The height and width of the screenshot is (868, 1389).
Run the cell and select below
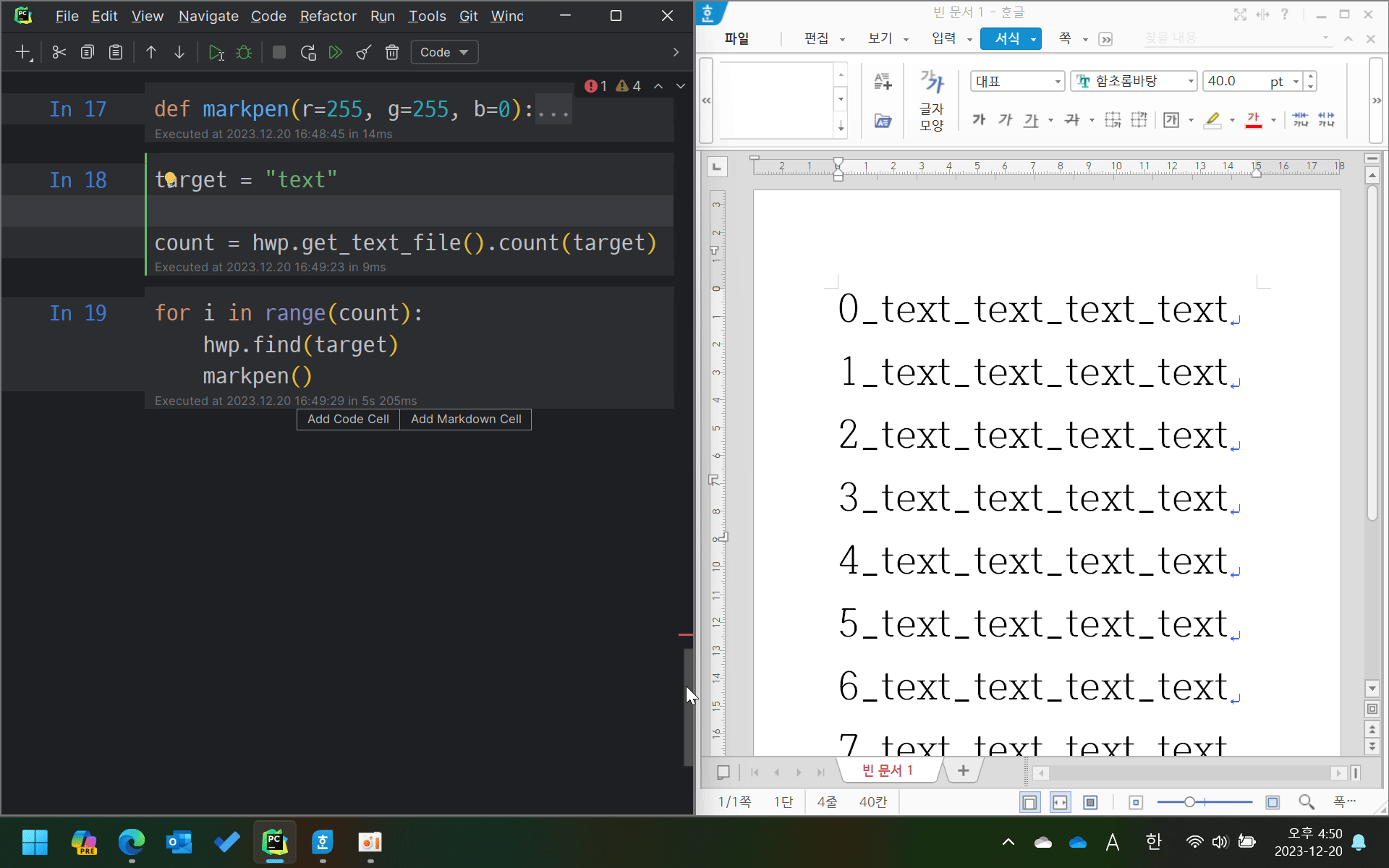click(x=216, y=52)
